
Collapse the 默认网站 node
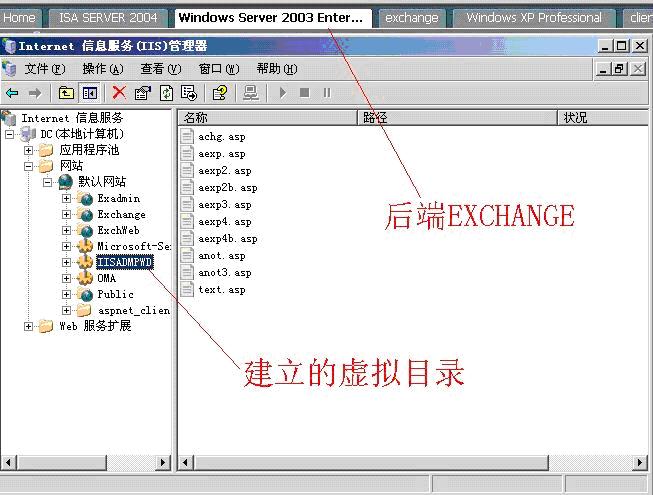(47, 182)
